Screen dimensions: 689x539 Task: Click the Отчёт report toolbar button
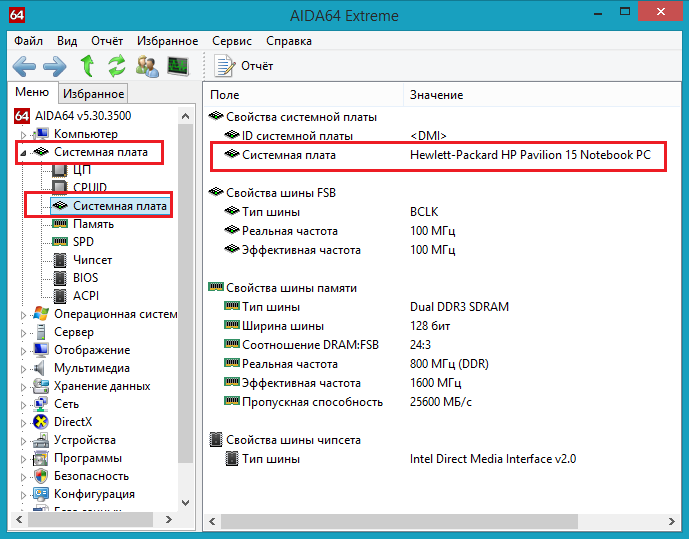[x=243, y=66]
